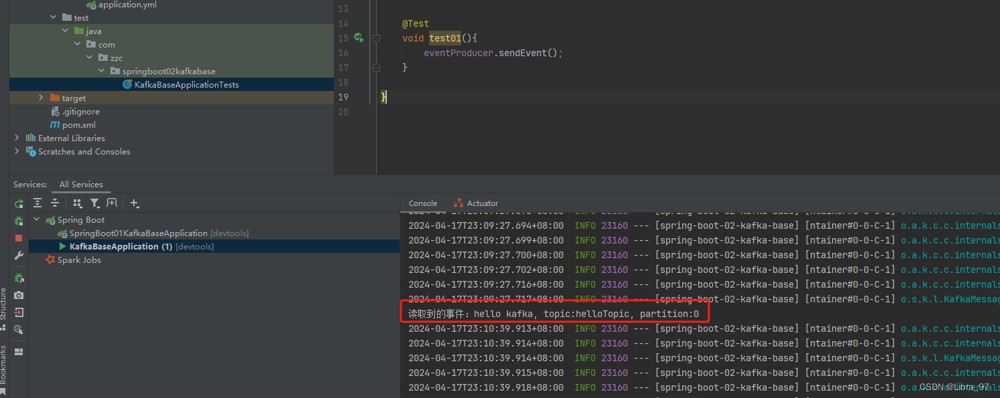Viewport: 1000px width, 398px height.
Task: Click the Rerun button in Services sidebar
Action: coord(18,203)
